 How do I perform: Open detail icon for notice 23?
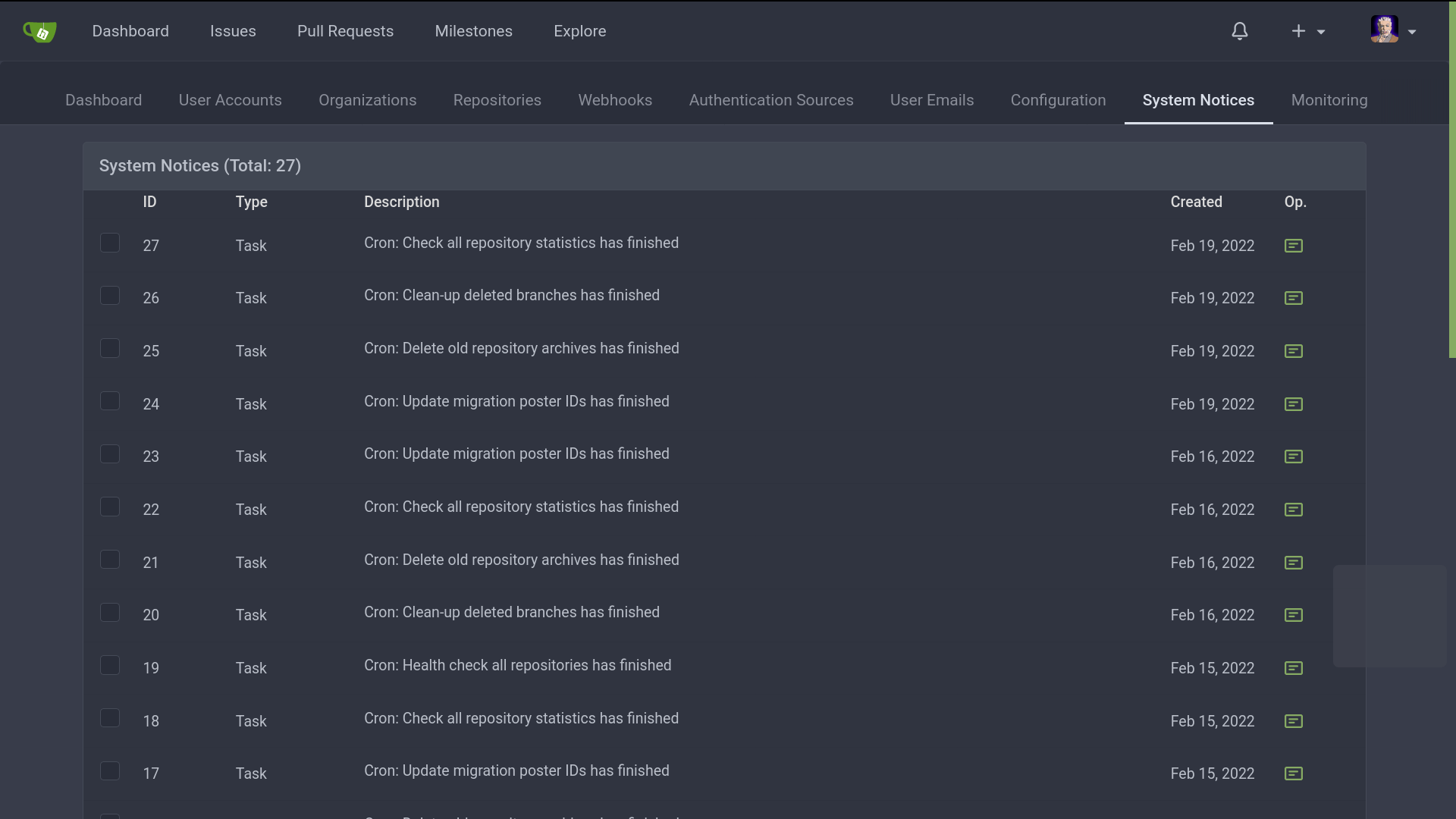[x=1293, y=457]
